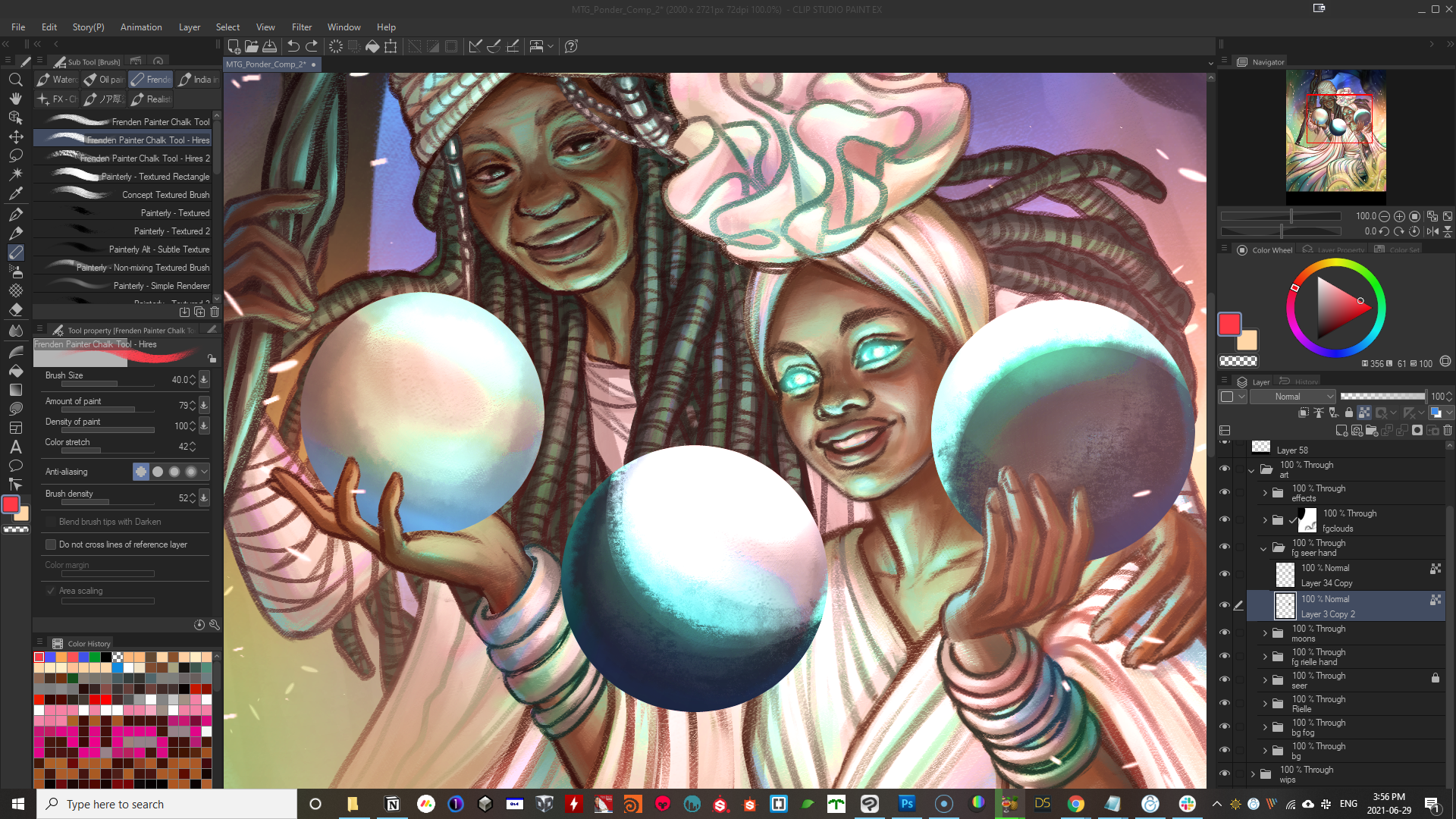Click the navigator flip horizontal icon
1456x819 pixels.
(x=1432, y=231)
